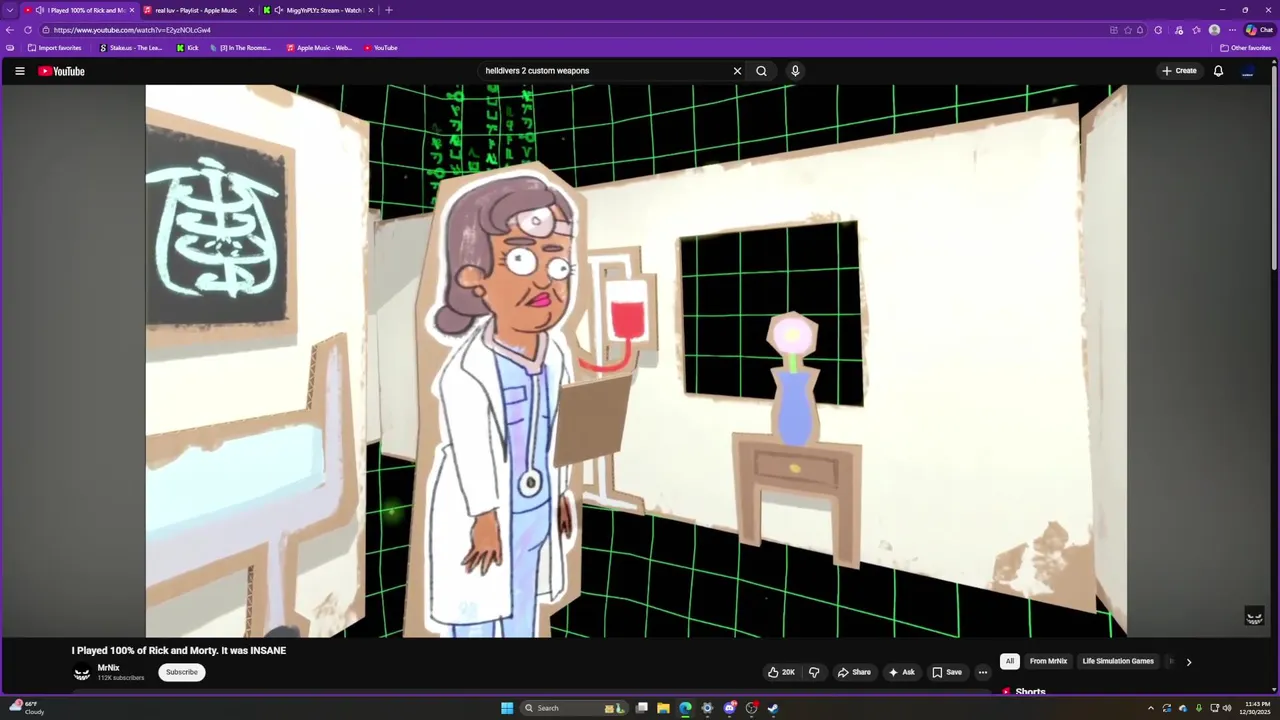The height and width of the screenshot is (720, 1280).
Task: Open the tab search dropdown arrow
Action: pos(10,10)
